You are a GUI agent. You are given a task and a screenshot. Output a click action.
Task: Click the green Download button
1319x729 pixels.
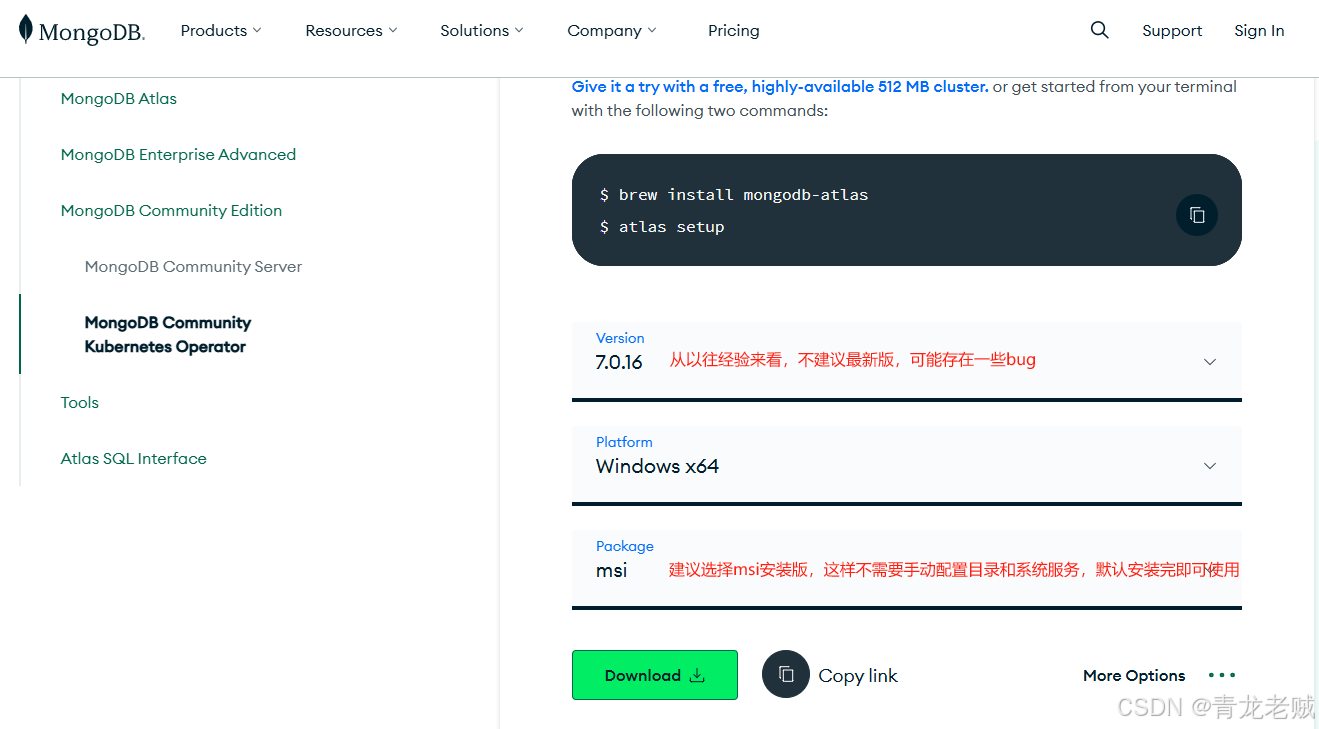pyautogui.click(x=655, y=675)
